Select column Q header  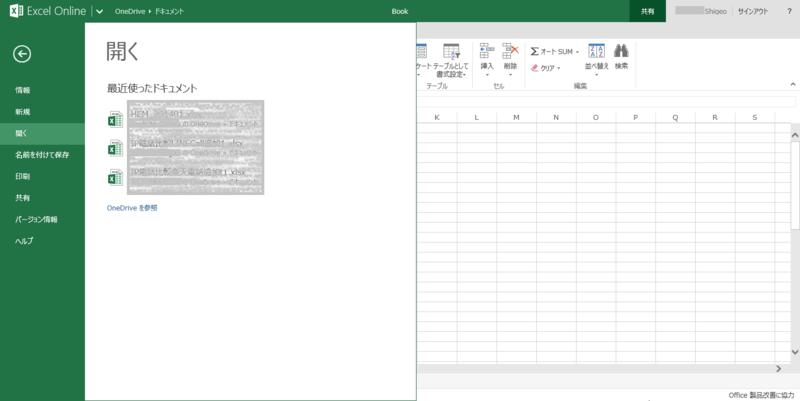[675, 118]
